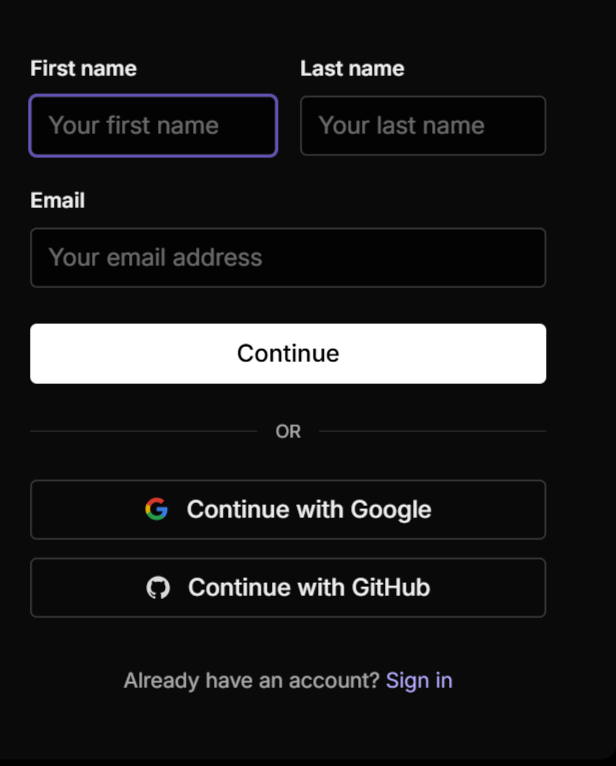Click the 'First name' label
The width and height of the screenshot is (616, 766).
click(84, 68)
